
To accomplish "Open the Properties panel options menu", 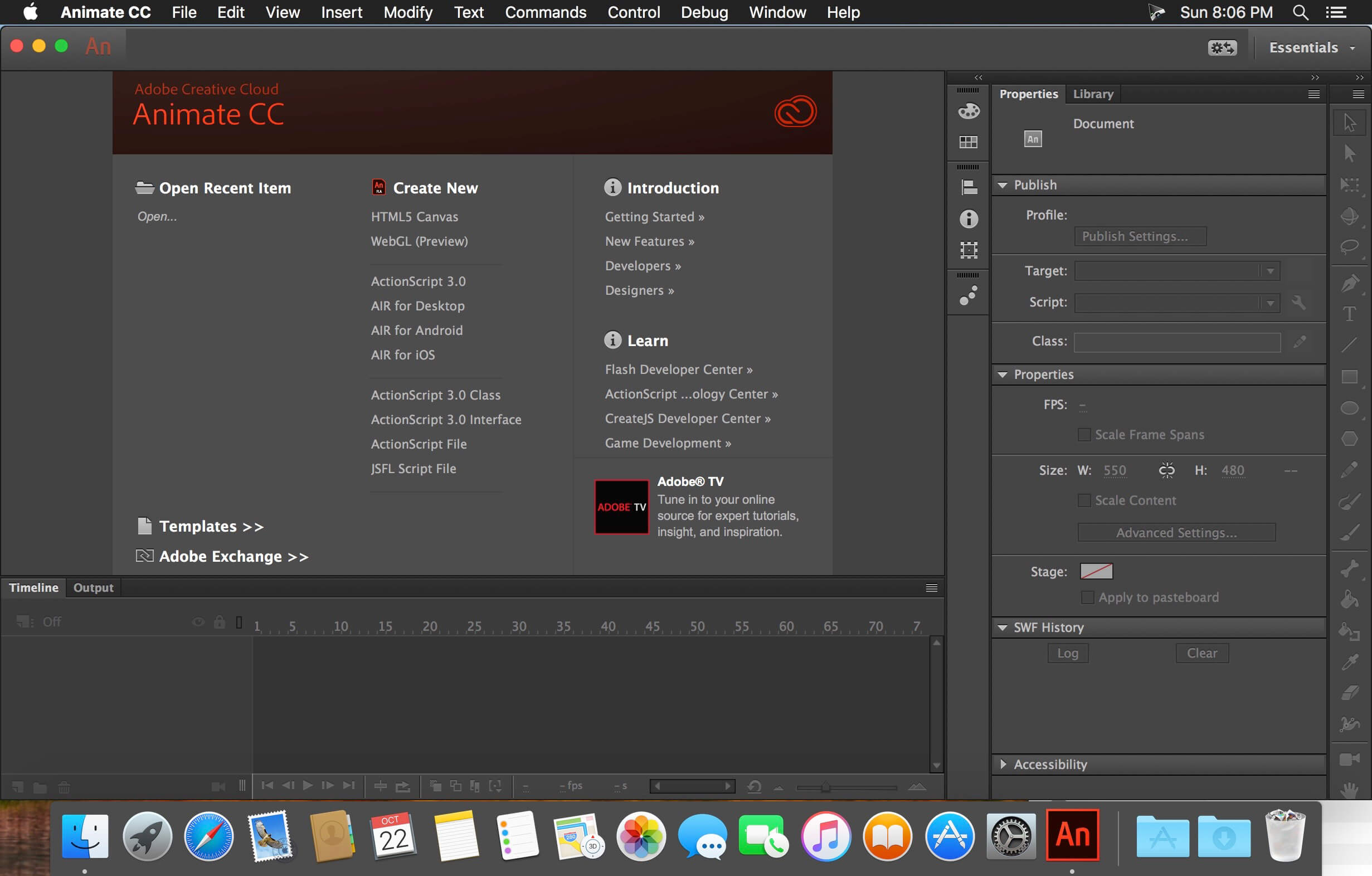I will 1314,94.
